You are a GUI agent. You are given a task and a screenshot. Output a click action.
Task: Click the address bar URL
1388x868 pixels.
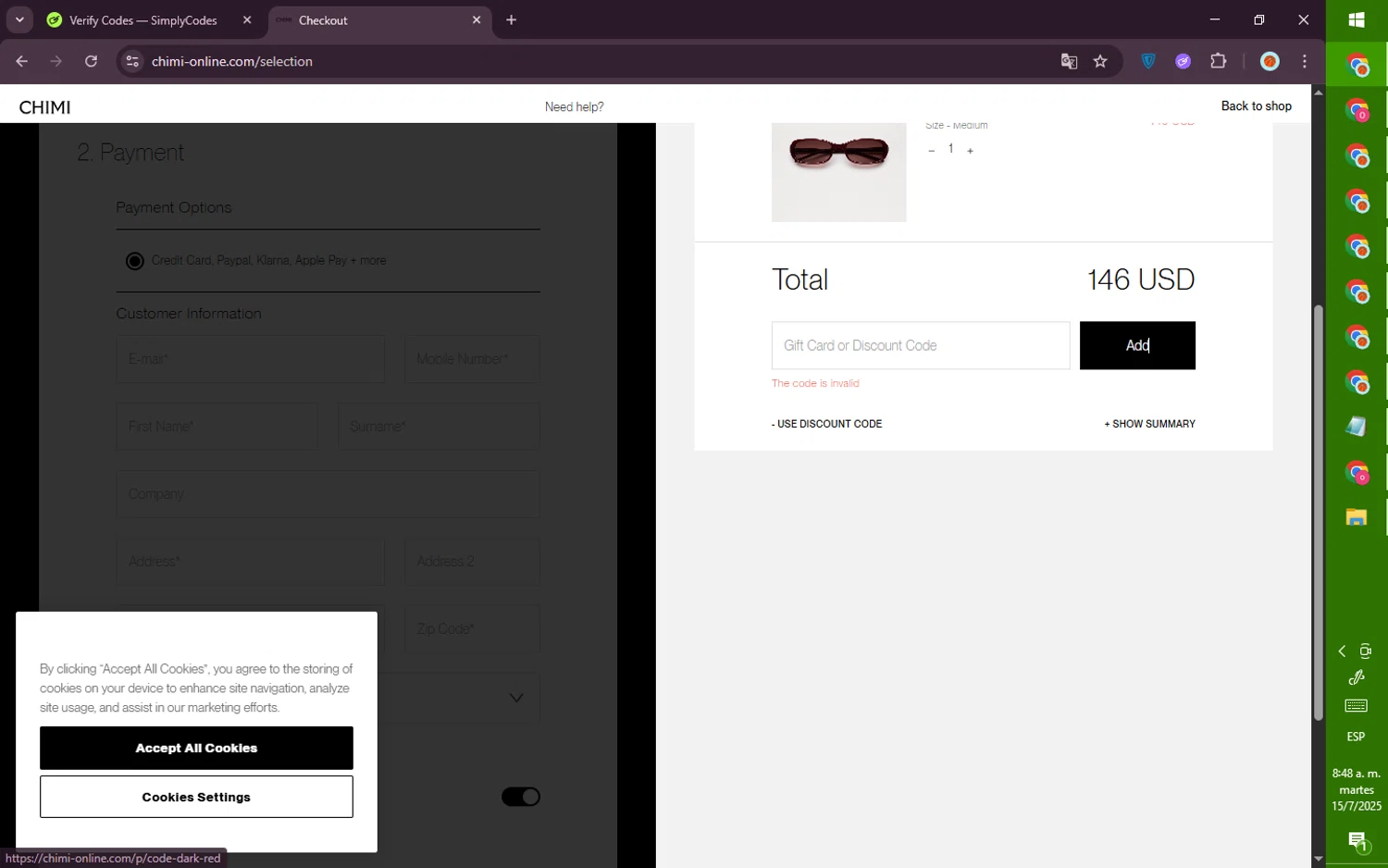tap(232, 61)
